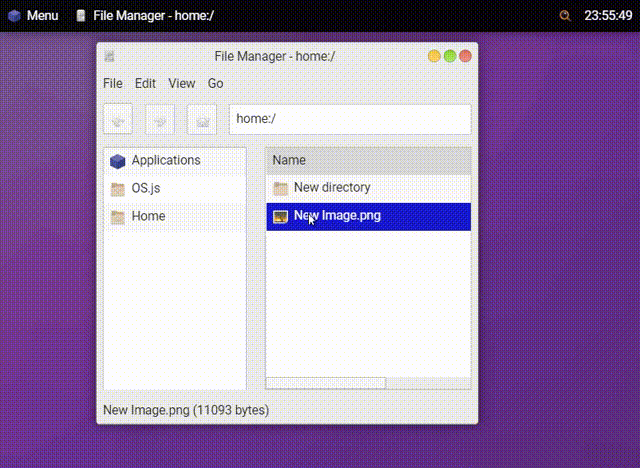Viewport: 640px width, 468px height.
Task: Click the window icon in title bar
Action: tap(109, 56)
